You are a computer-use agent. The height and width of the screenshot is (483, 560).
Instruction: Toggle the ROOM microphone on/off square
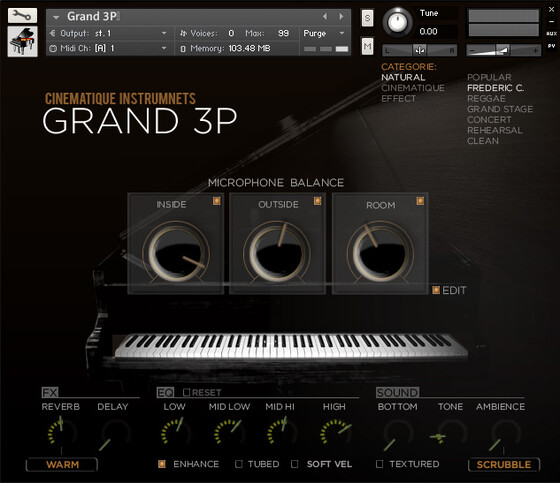coord(420,201)
